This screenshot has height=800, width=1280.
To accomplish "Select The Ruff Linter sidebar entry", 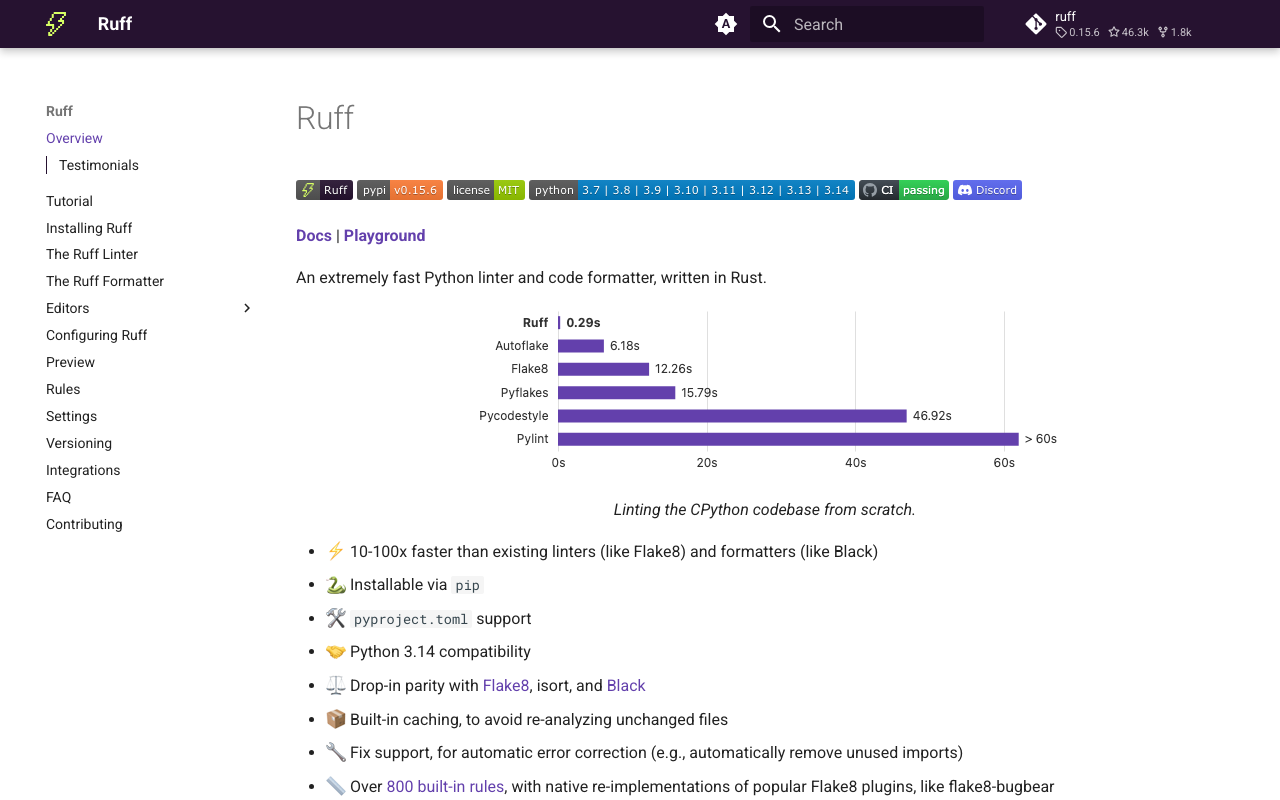I will [x=92, y=254].
